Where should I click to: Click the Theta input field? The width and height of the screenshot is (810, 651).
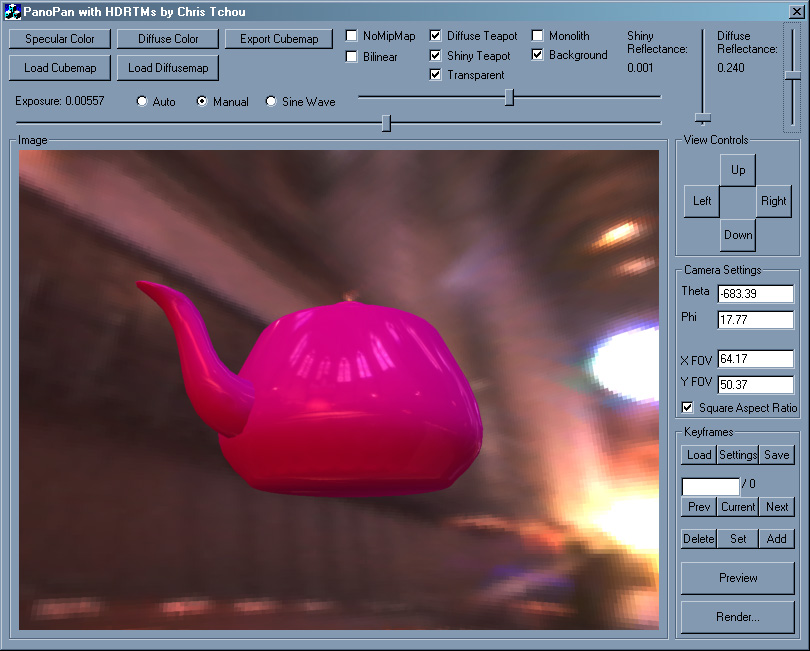tap(755, 293)
